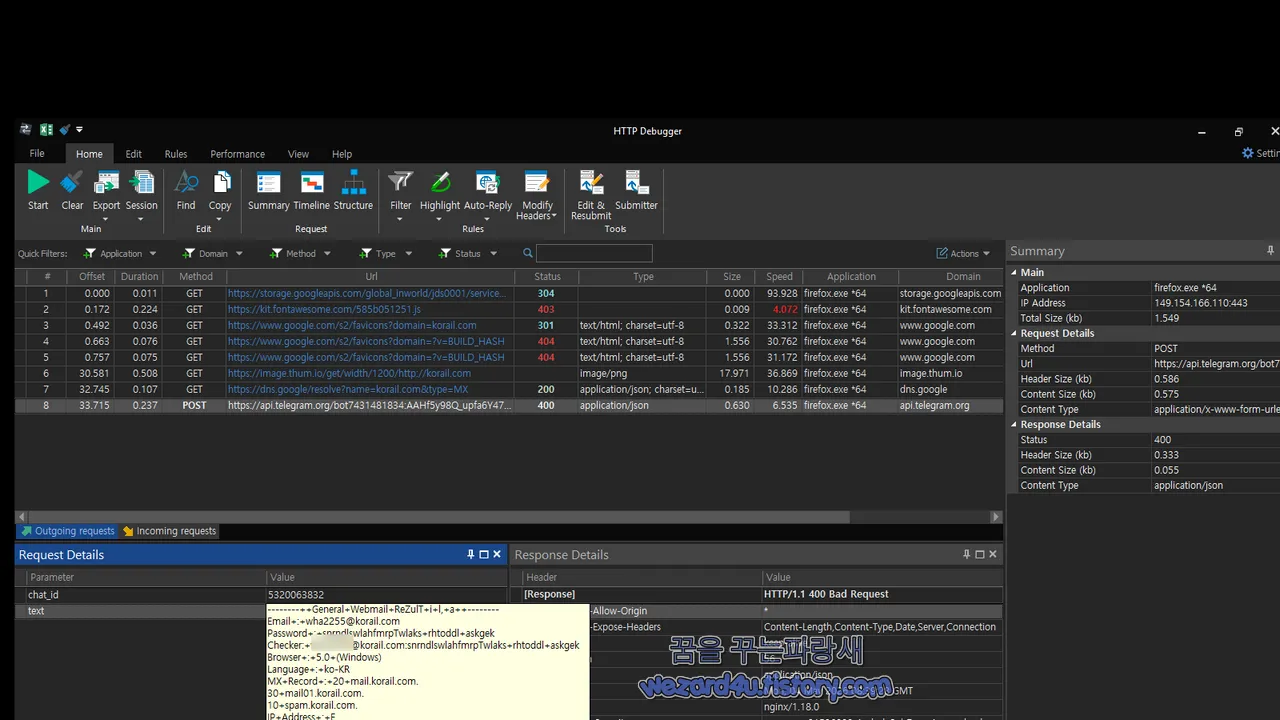Collapse the Main section in Summary
1280x720 pixels.
(x=1014, y=272)
